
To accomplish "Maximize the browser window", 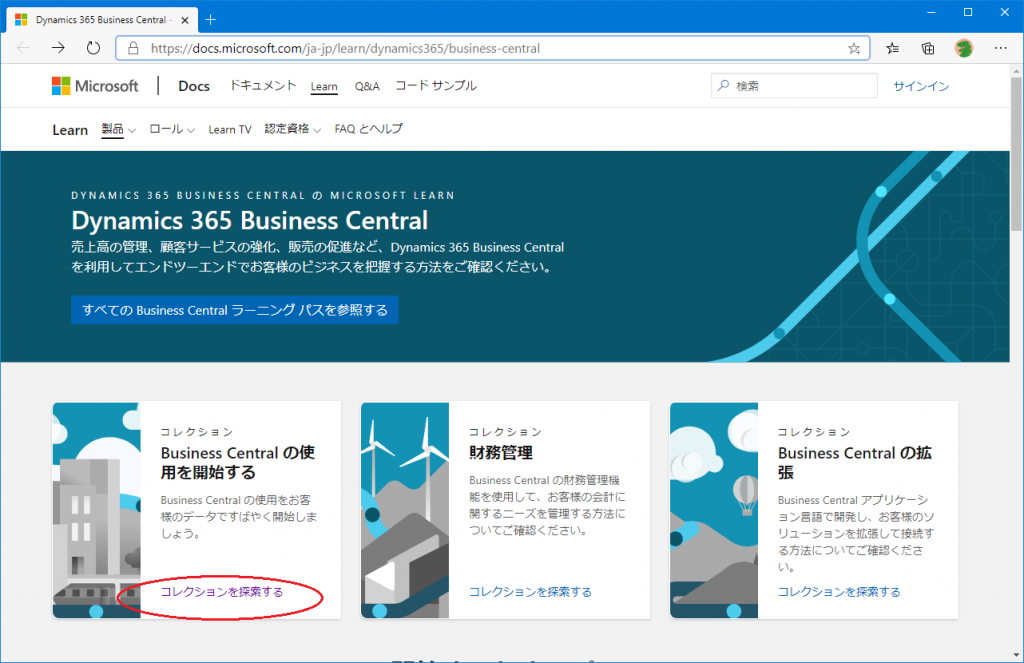I will 968,12.
